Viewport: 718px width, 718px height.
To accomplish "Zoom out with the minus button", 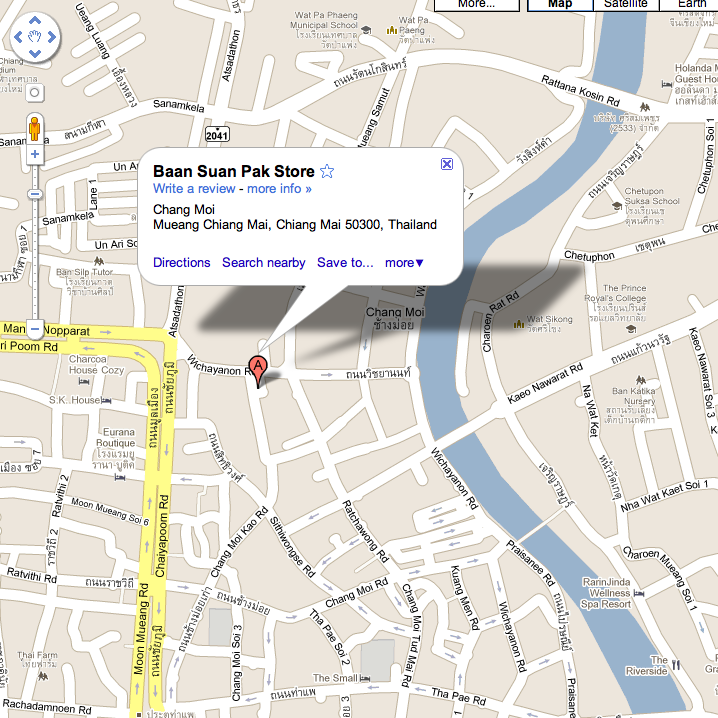I will (35, 329).
